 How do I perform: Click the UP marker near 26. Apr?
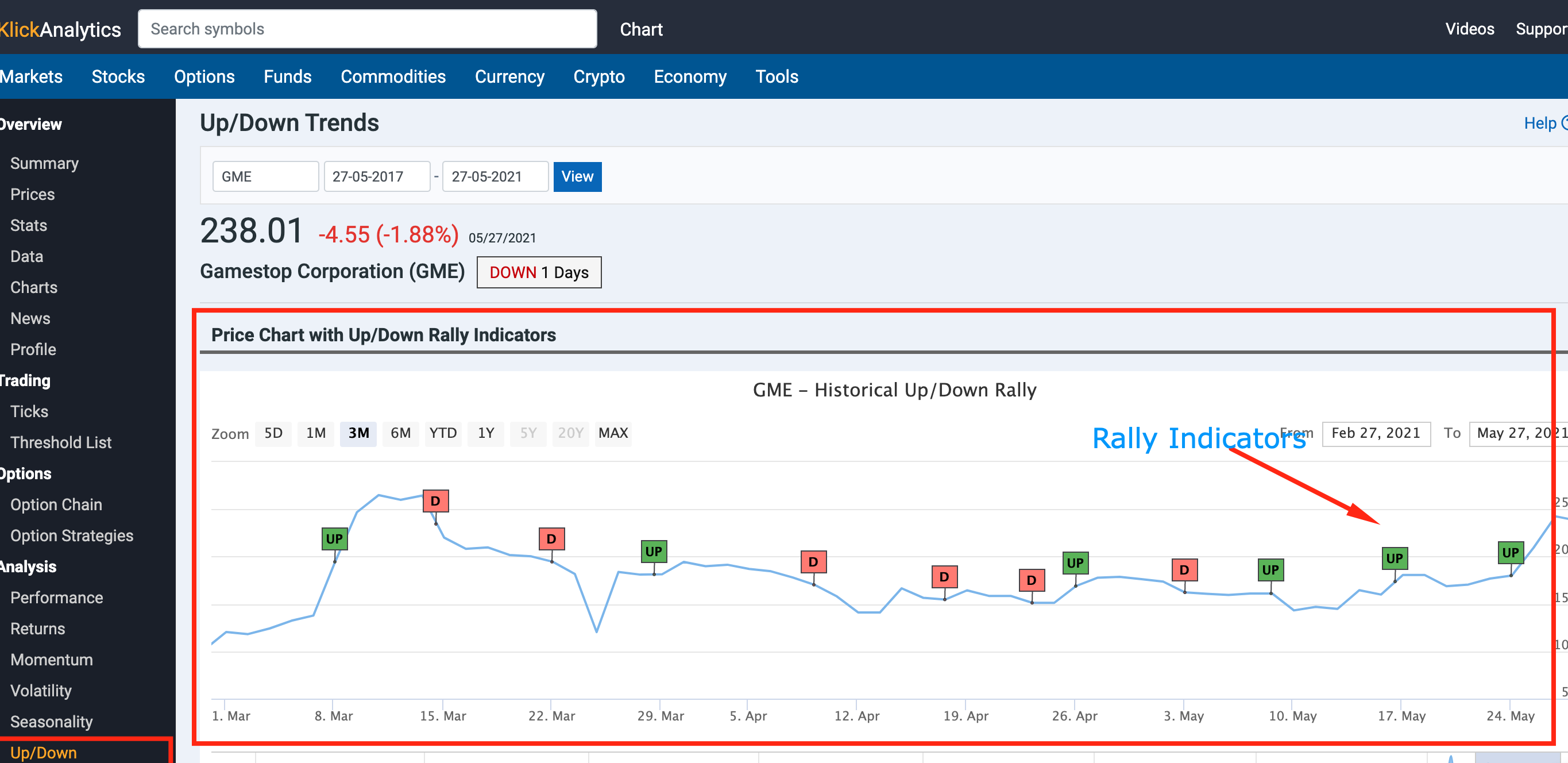pyautogui.click(x=1075, y=562)
